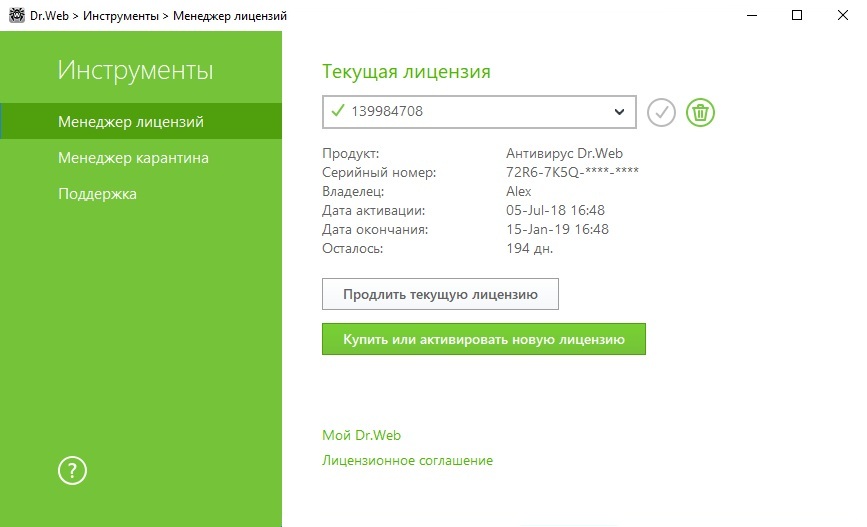Open Лицензионное соглашение link
The height and width of the screenshot is (527, 867).
point(408,460)
